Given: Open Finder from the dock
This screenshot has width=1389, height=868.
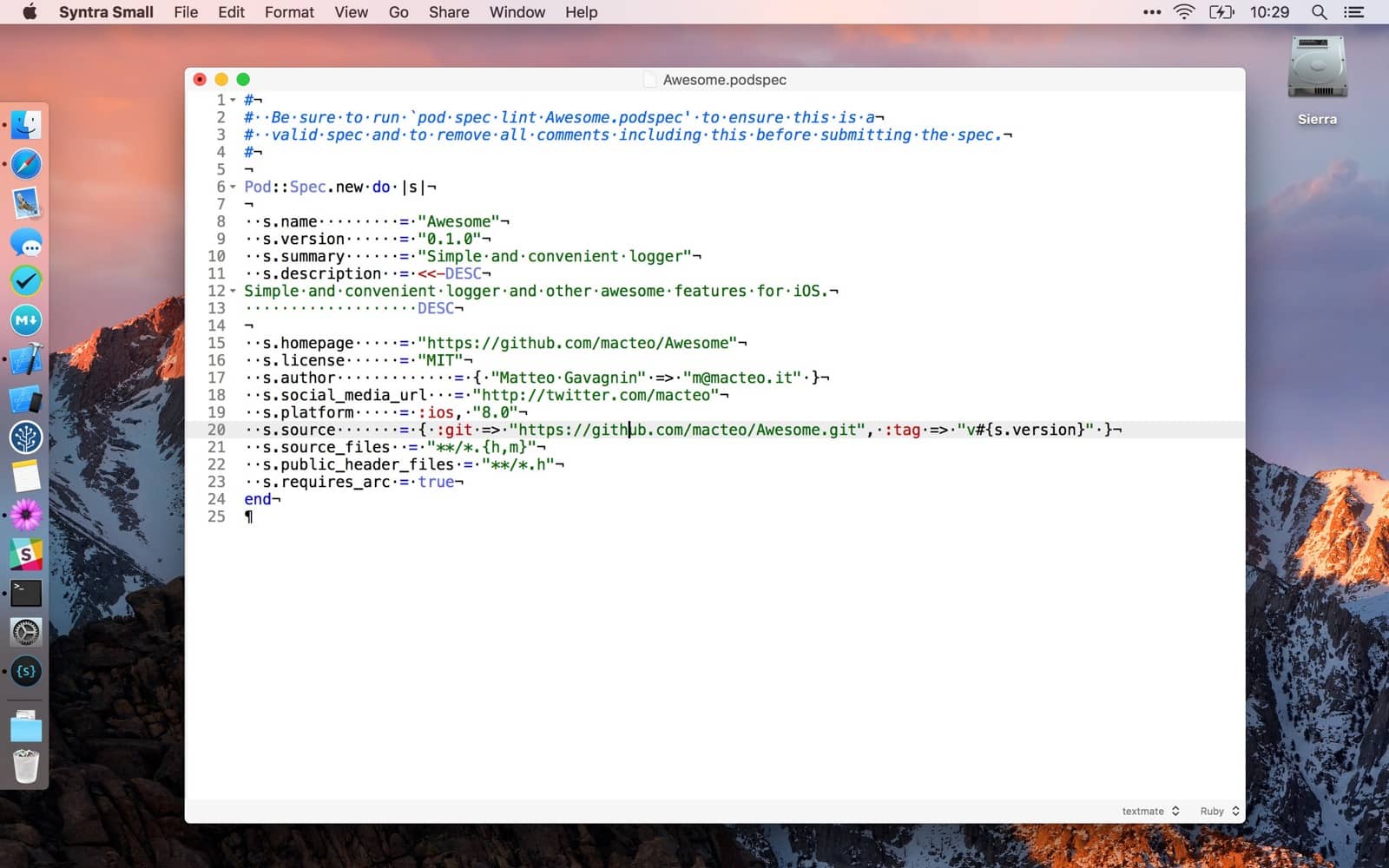Looking at the screenshot, I should [26, 125].
